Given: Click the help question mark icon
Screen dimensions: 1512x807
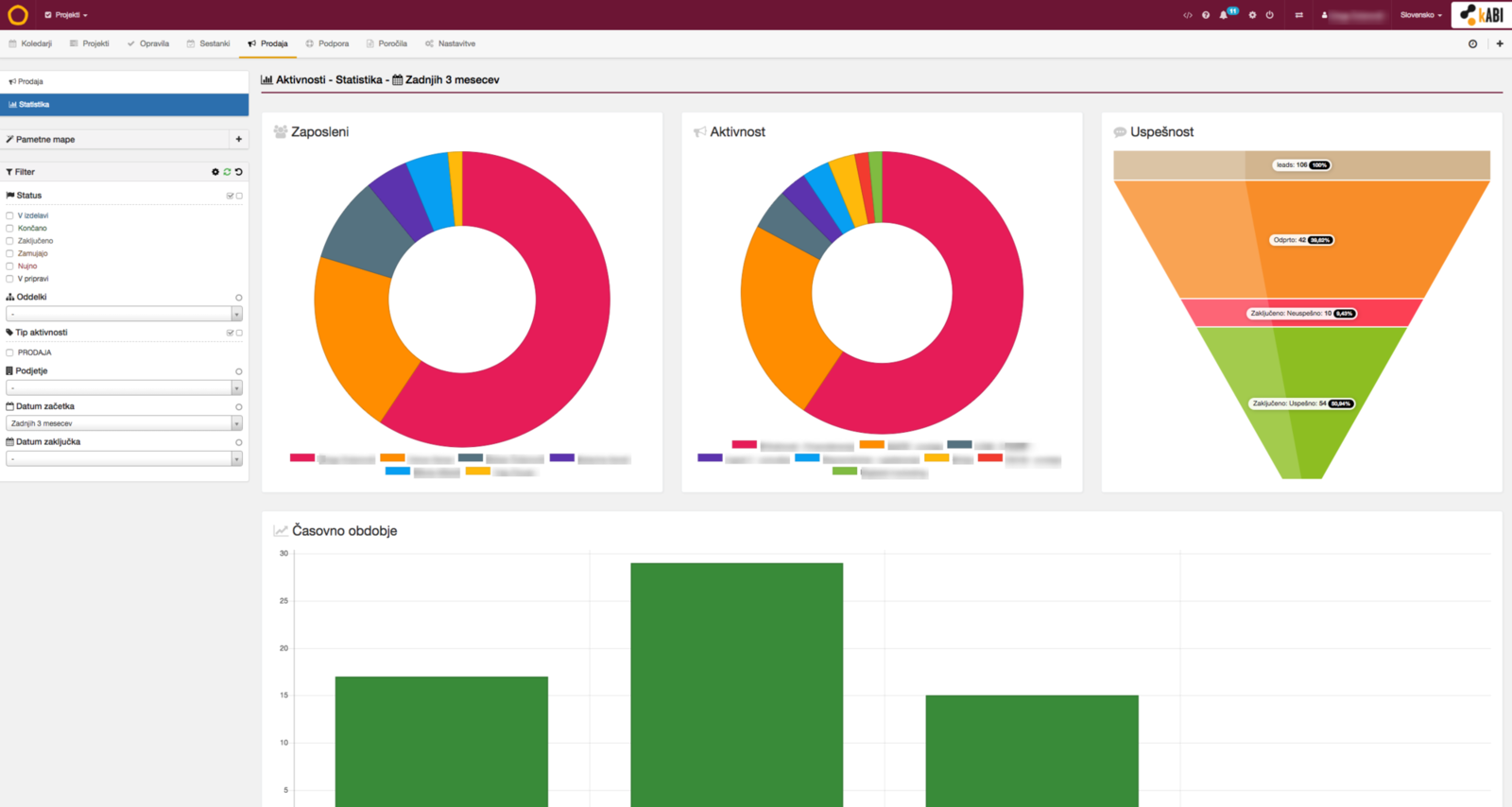Looking at the screenshot, I should [x=1206, y=15].
